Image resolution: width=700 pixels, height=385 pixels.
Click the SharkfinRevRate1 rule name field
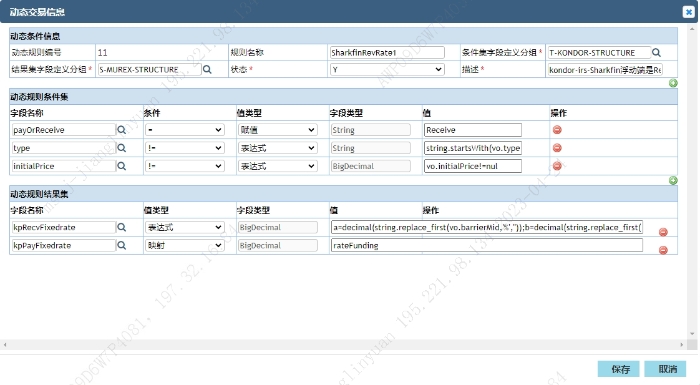(x=387, y=52)
